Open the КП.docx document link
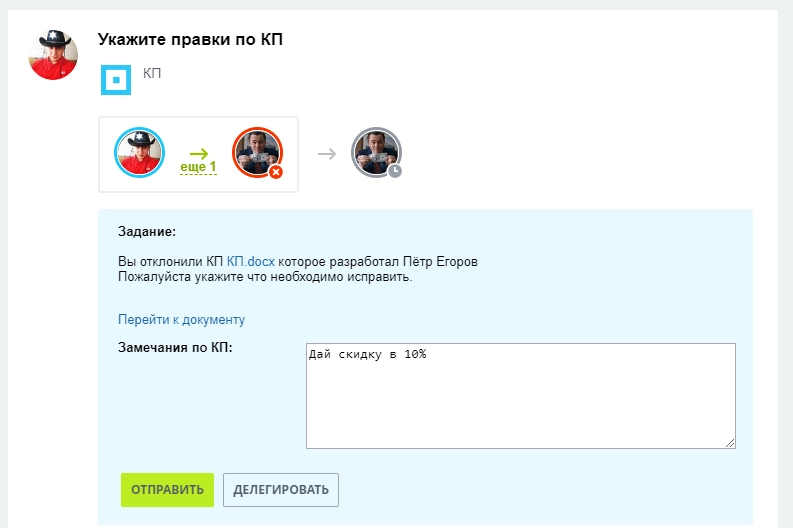The image size is (793, 528). [x=251, y=261]
